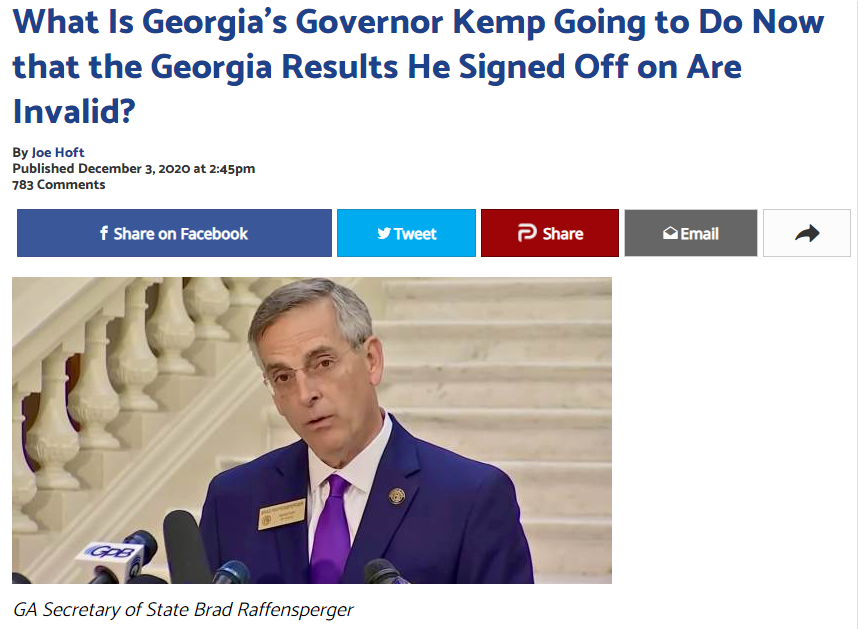Open the Georgia Governor Kemp headline
The height and width of the screenshot is (629, 858).
(418, 66)
